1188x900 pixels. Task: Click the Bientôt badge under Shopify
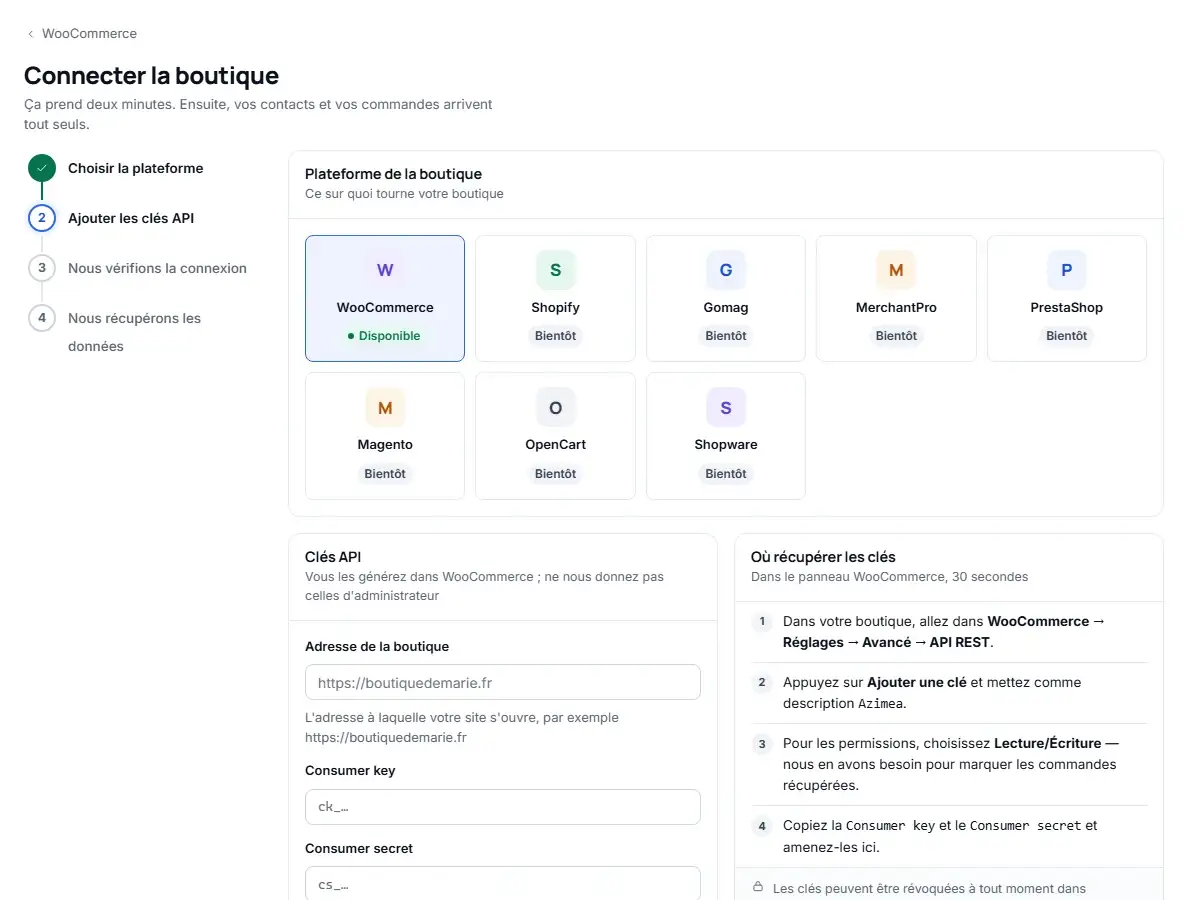pyautogui.click(x=555, y=336)
